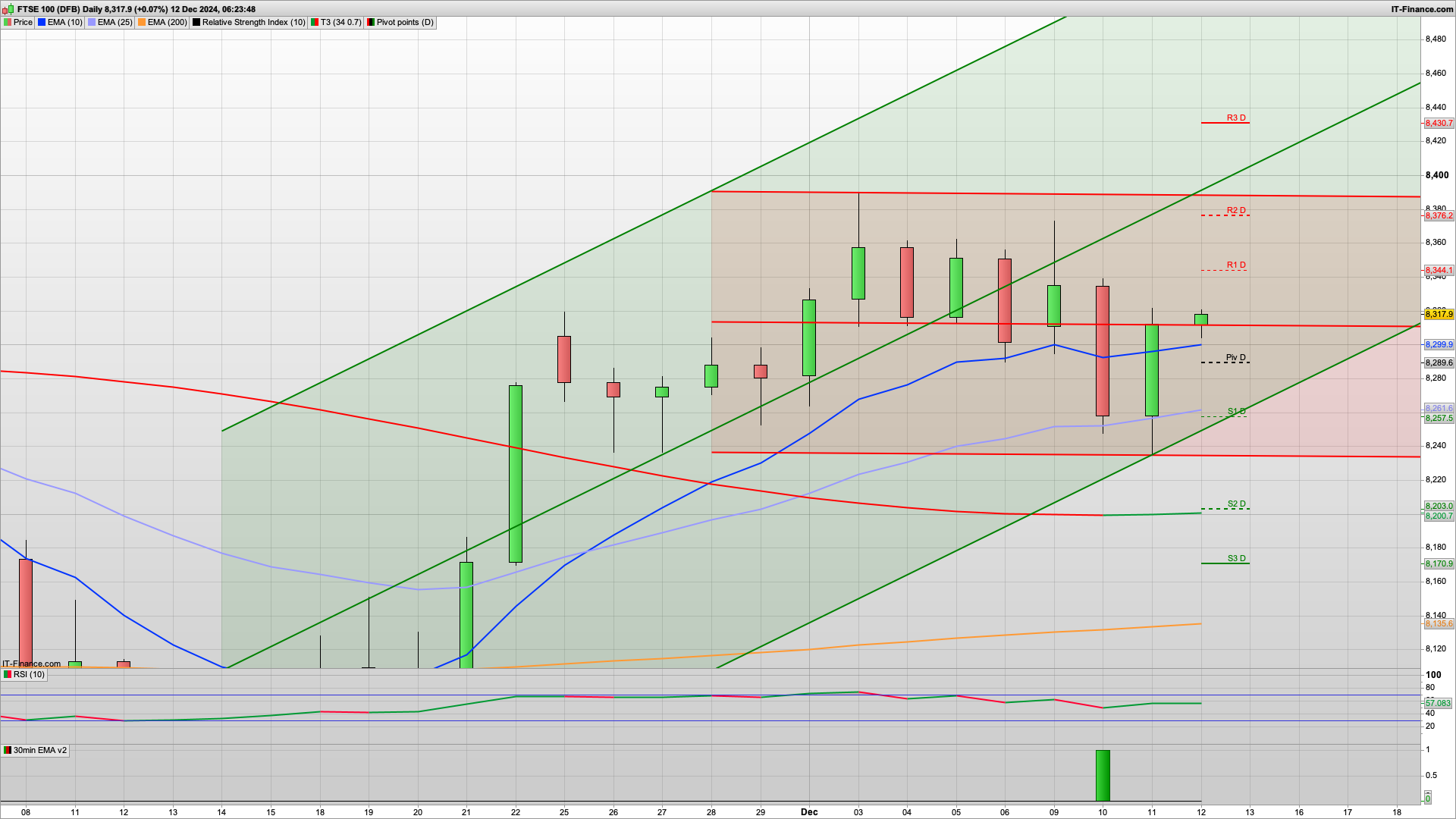This screenshot has width=1456, height=819.
Task: Toggle the 30min EMA v2 panel label
Action: 41,750
